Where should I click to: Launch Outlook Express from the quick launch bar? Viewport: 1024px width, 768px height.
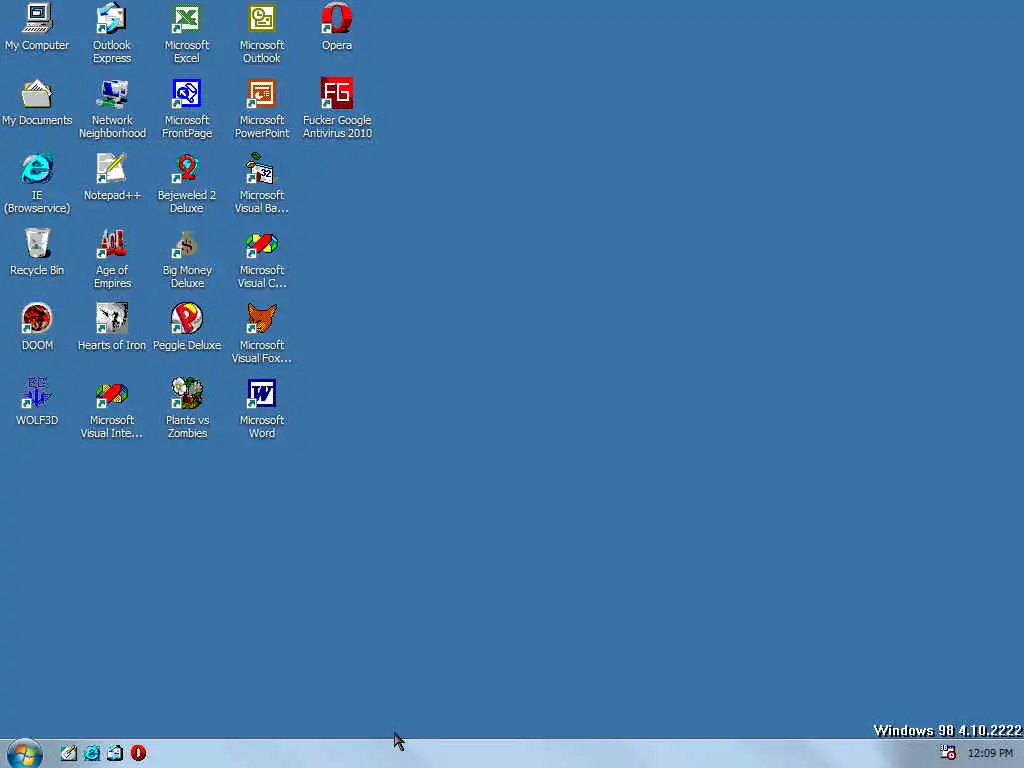pos(115,753)
